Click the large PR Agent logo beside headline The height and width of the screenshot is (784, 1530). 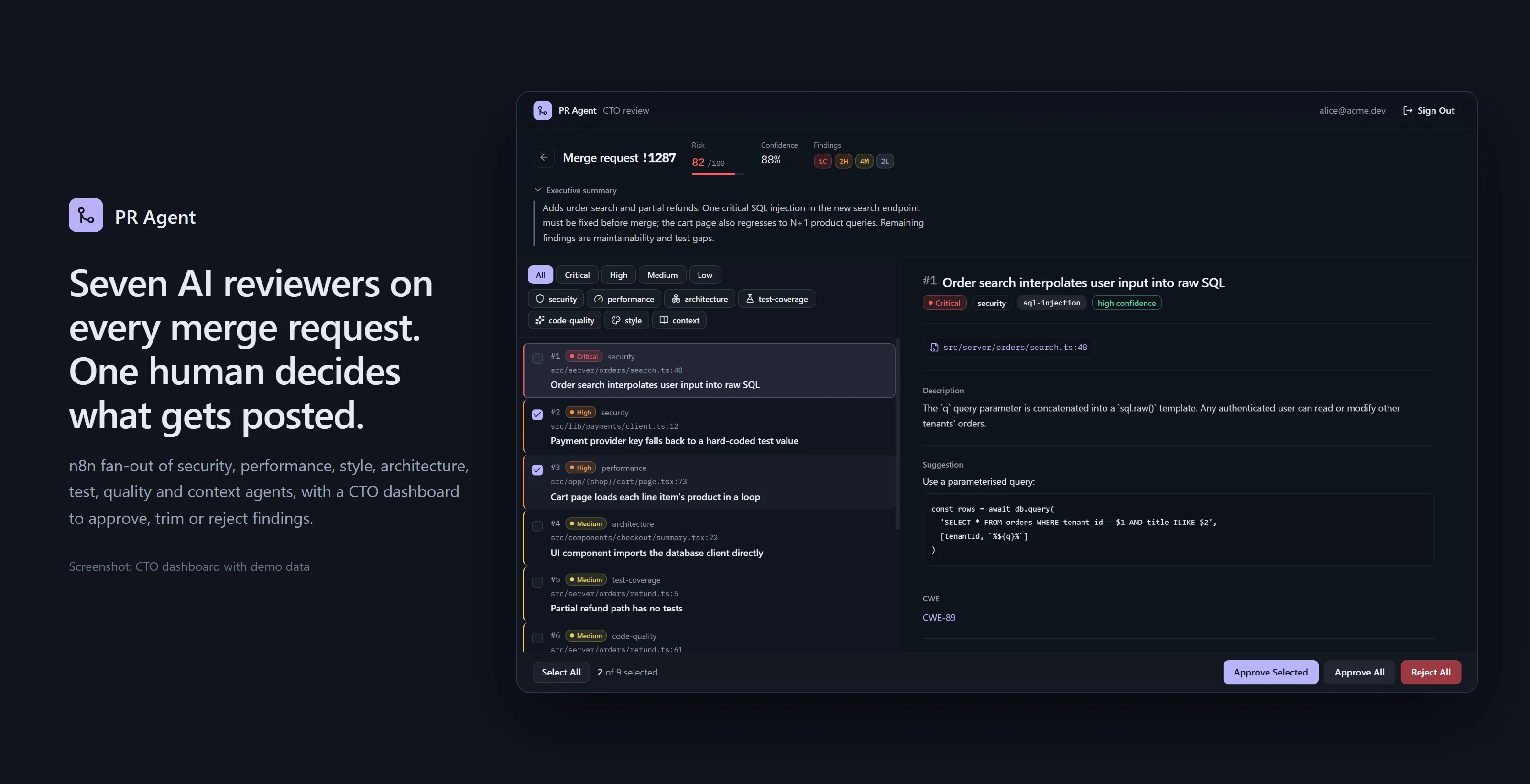pos(86,215)
